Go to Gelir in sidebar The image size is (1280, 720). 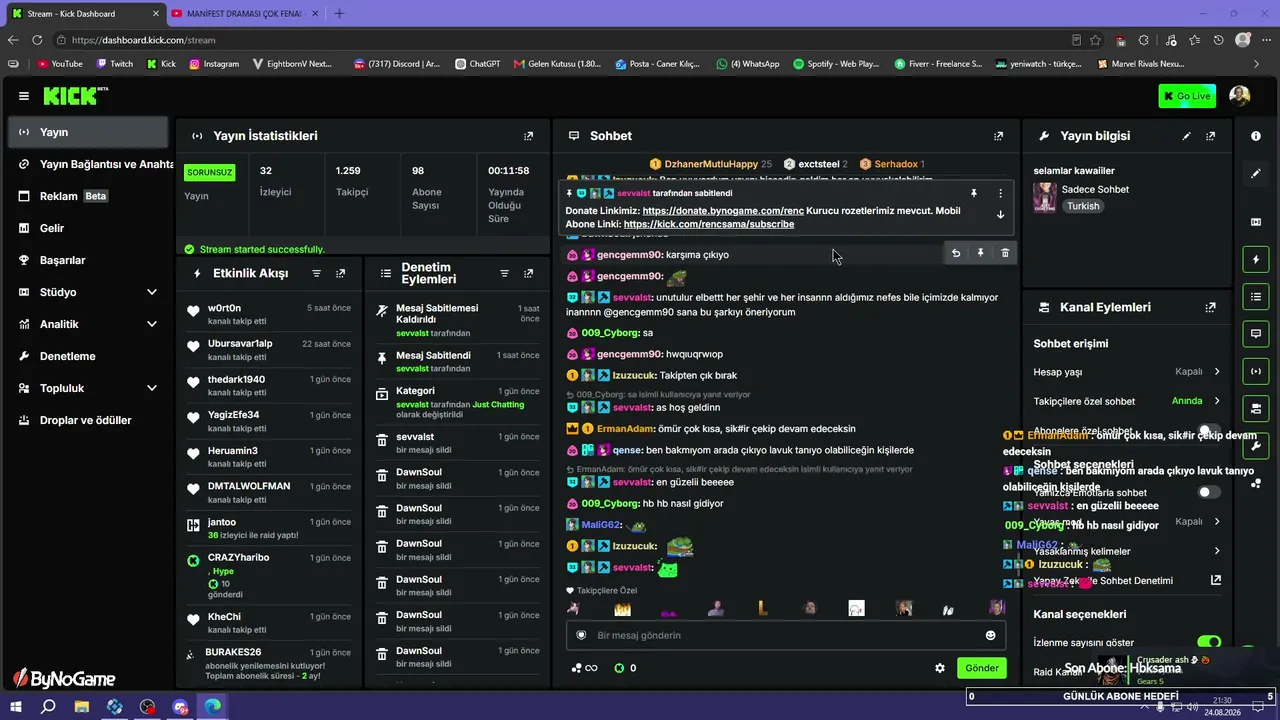click(88, 228)
